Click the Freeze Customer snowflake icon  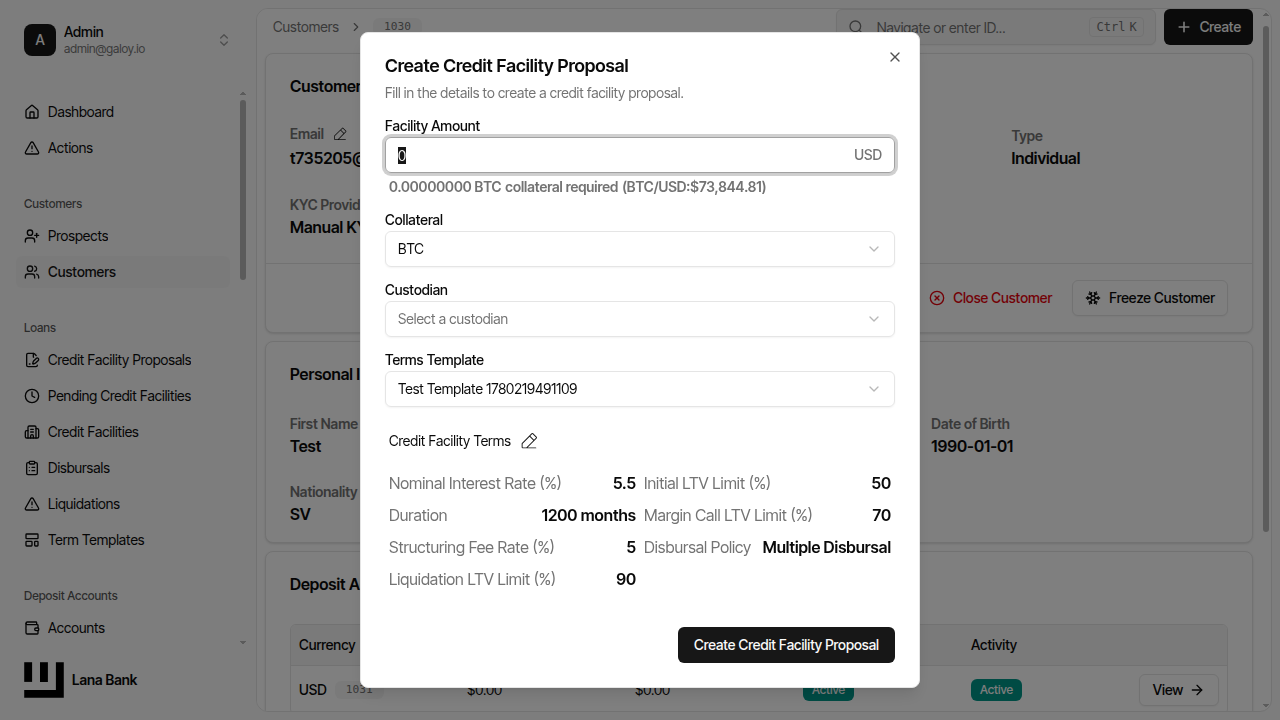point(1093,298)
